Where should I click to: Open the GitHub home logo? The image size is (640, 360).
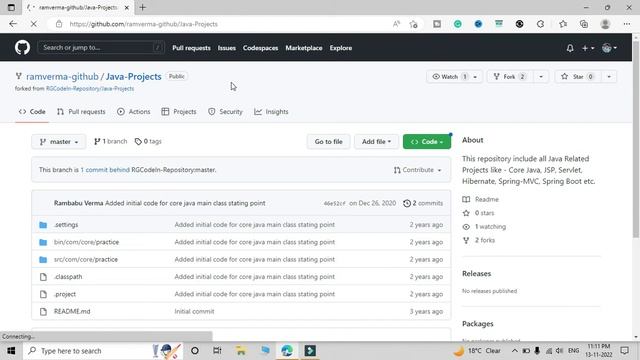click(22, 48)
